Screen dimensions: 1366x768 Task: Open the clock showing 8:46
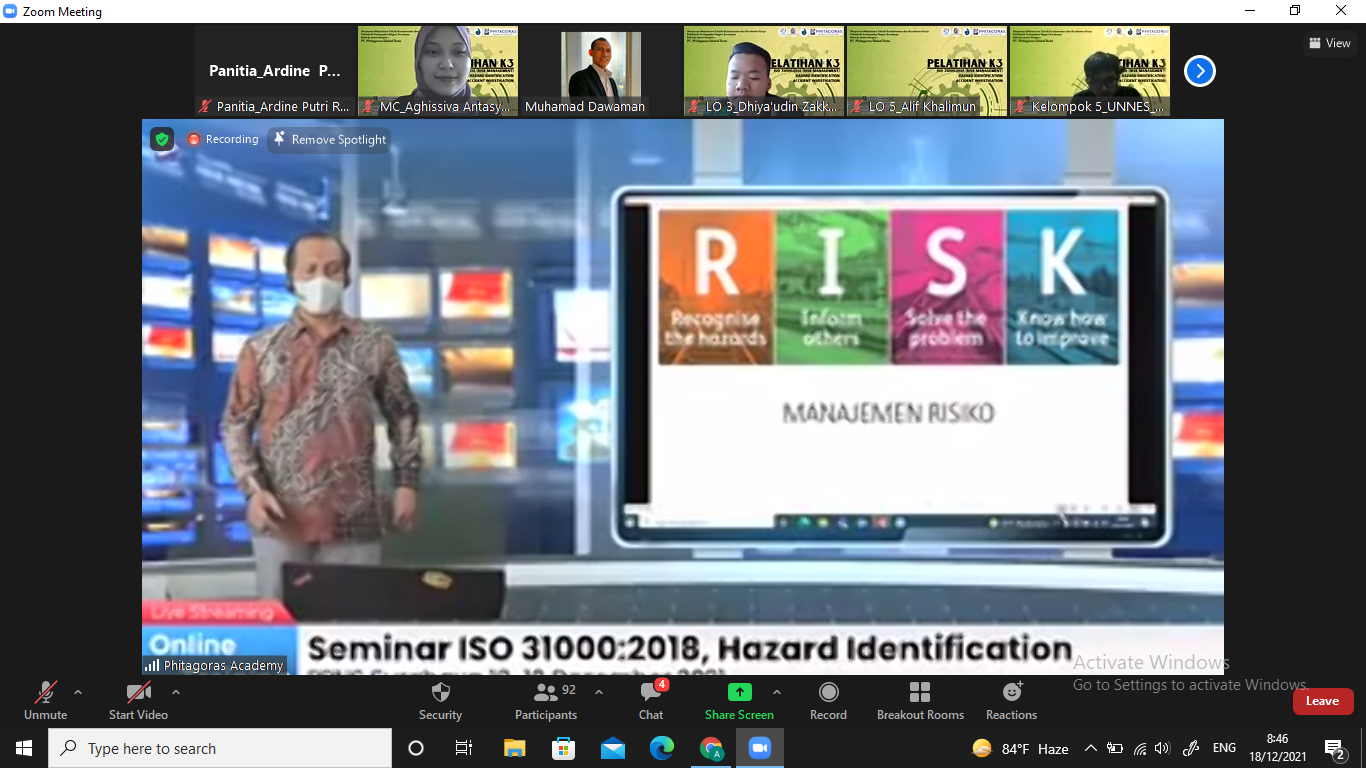pos(1277,748)
